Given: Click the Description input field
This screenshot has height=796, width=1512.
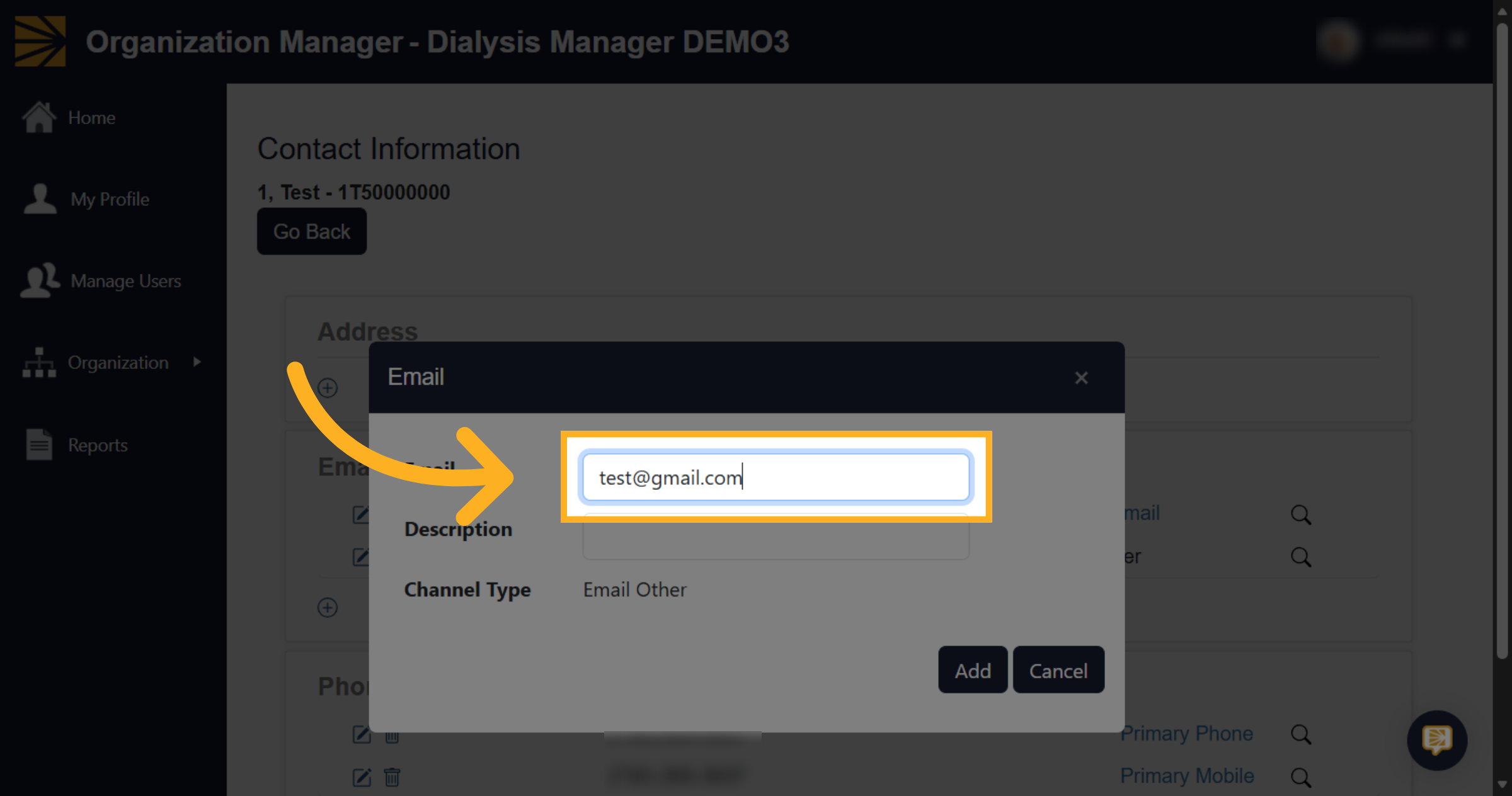Looking at the screenshot, I should tap(776, 537).
